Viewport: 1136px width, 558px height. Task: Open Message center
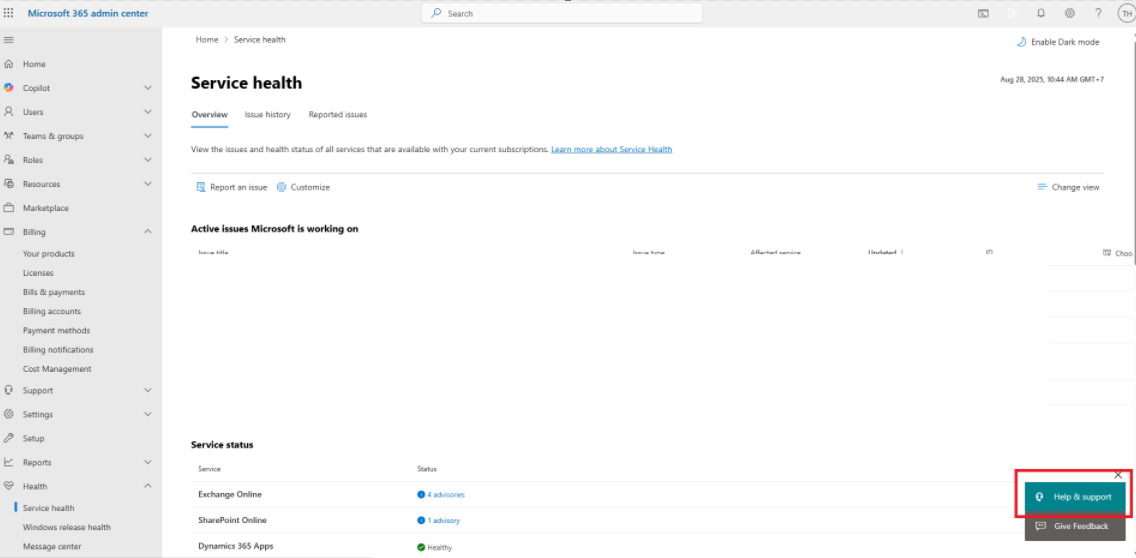coord(52,546)
